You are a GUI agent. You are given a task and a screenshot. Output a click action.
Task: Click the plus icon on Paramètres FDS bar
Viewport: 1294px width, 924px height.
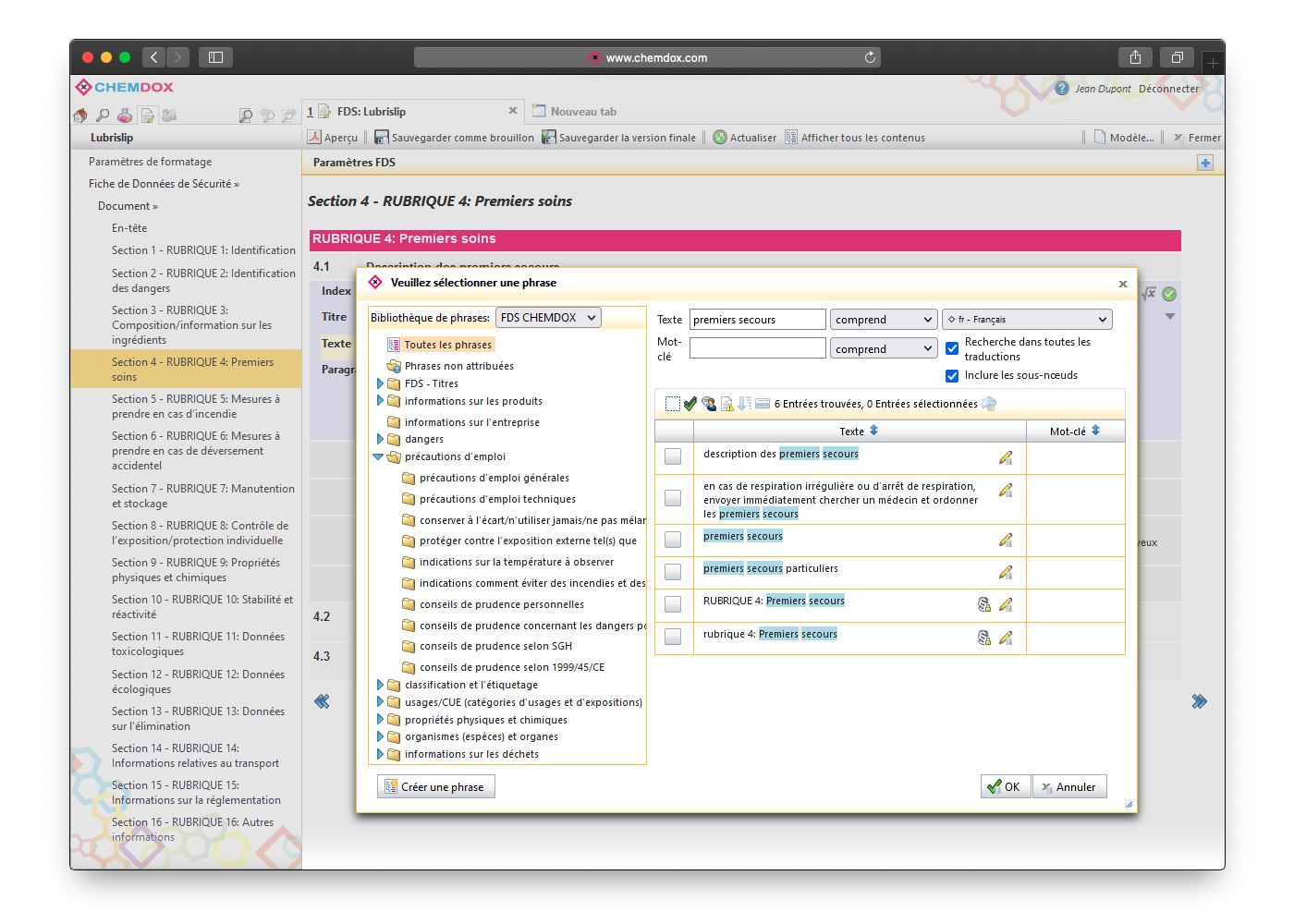pos(1205,163)
